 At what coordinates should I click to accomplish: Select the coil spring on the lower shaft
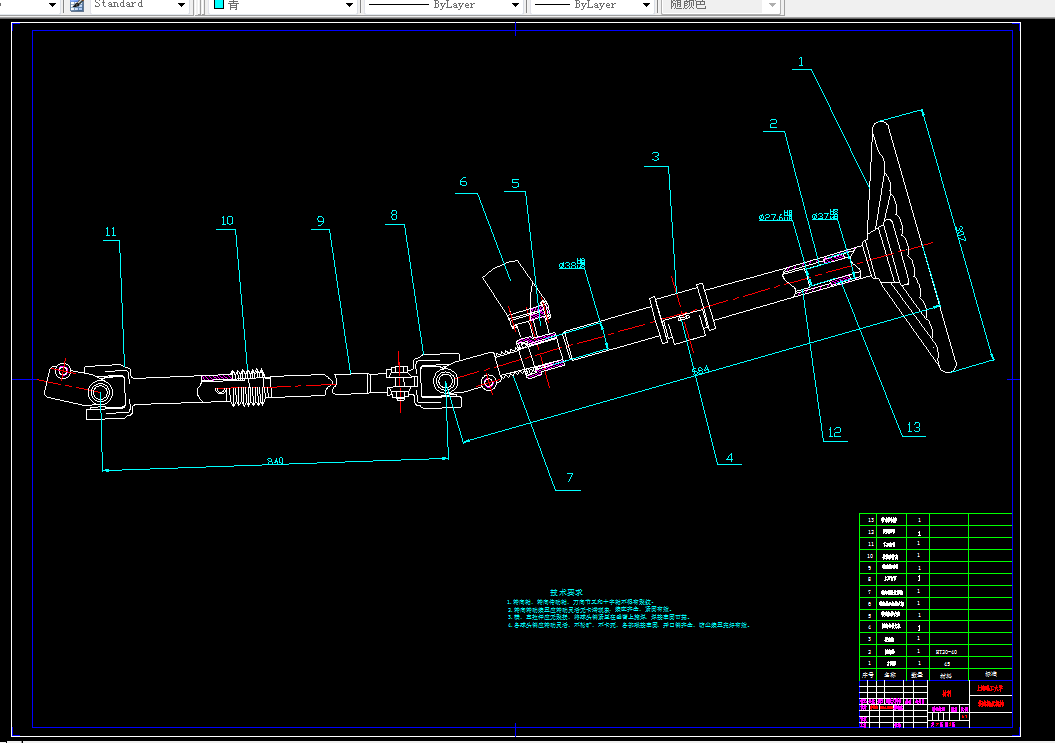click(248, 388)
